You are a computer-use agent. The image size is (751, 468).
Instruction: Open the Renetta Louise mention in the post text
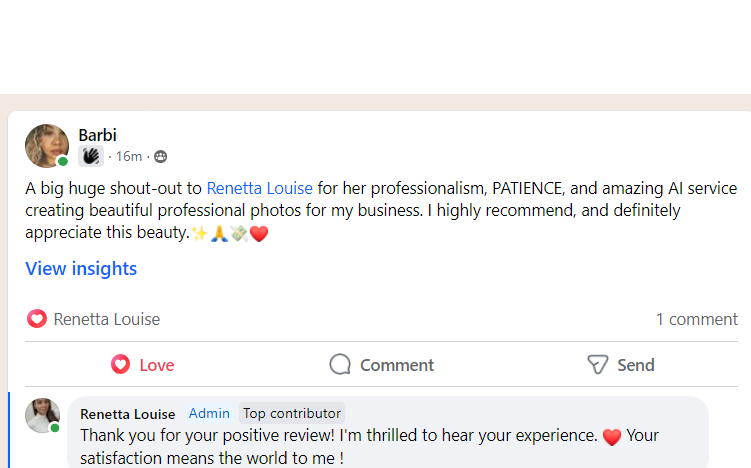[259, 188]
